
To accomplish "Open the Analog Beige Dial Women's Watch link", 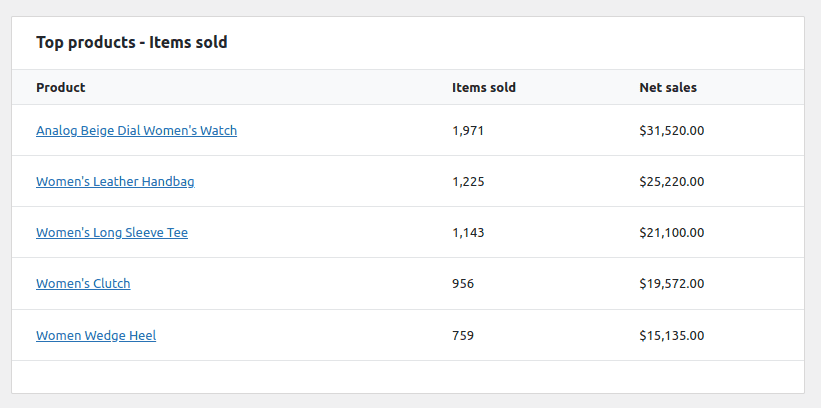I will (x=136, y=131).
